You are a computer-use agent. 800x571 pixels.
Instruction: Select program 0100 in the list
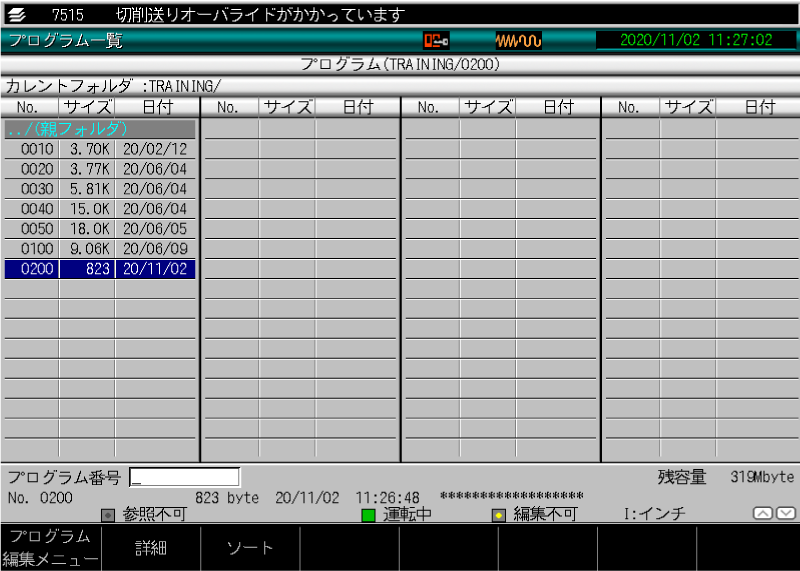(100, 249)
